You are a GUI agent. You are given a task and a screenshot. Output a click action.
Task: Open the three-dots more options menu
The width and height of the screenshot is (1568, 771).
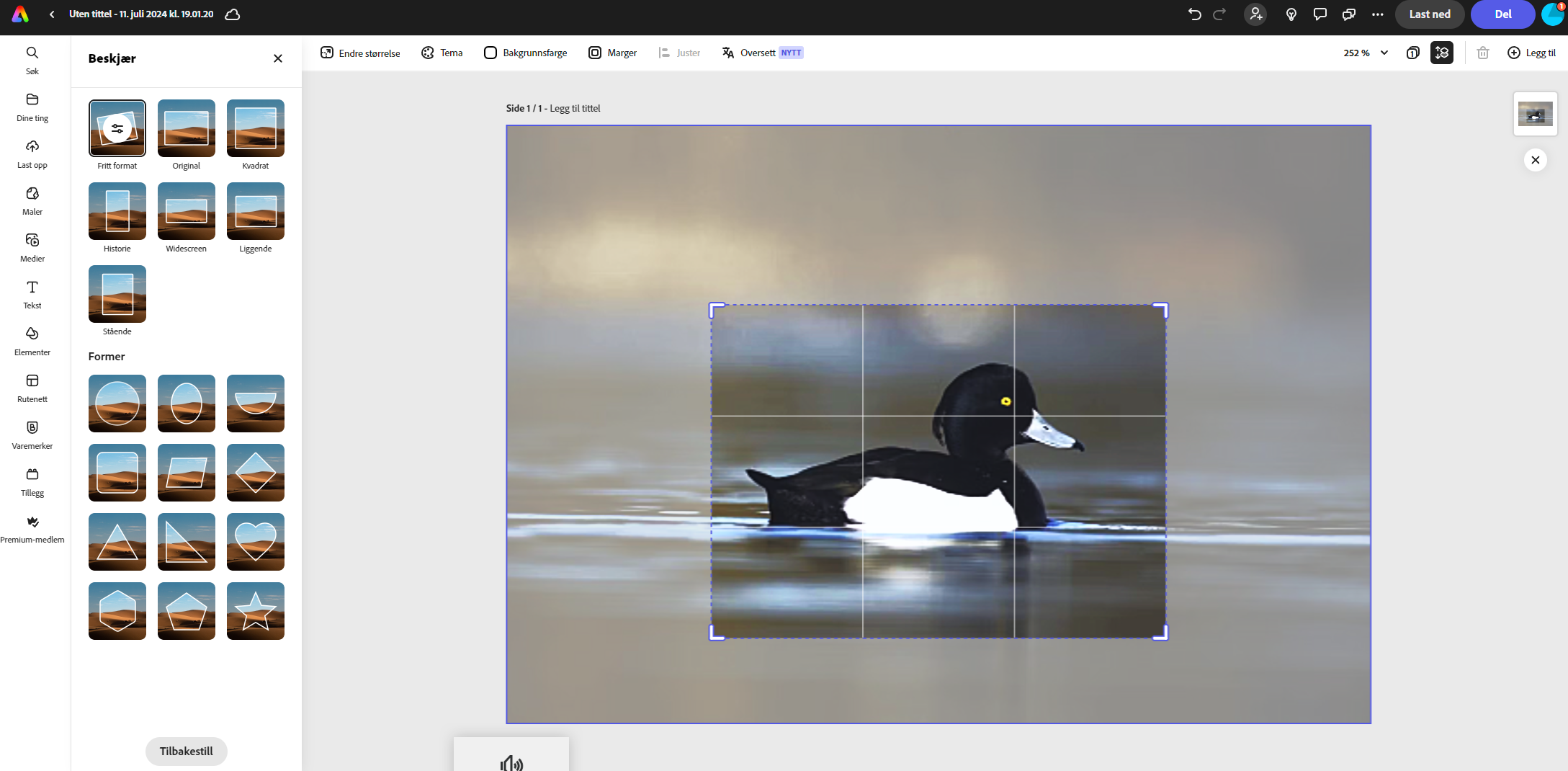pos(1377,14)
